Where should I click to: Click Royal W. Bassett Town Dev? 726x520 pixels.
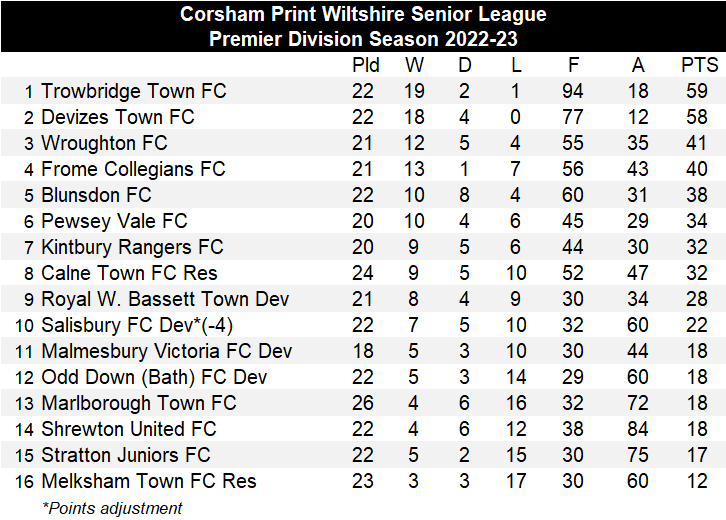pyautogui.click(x=165, y=299)
